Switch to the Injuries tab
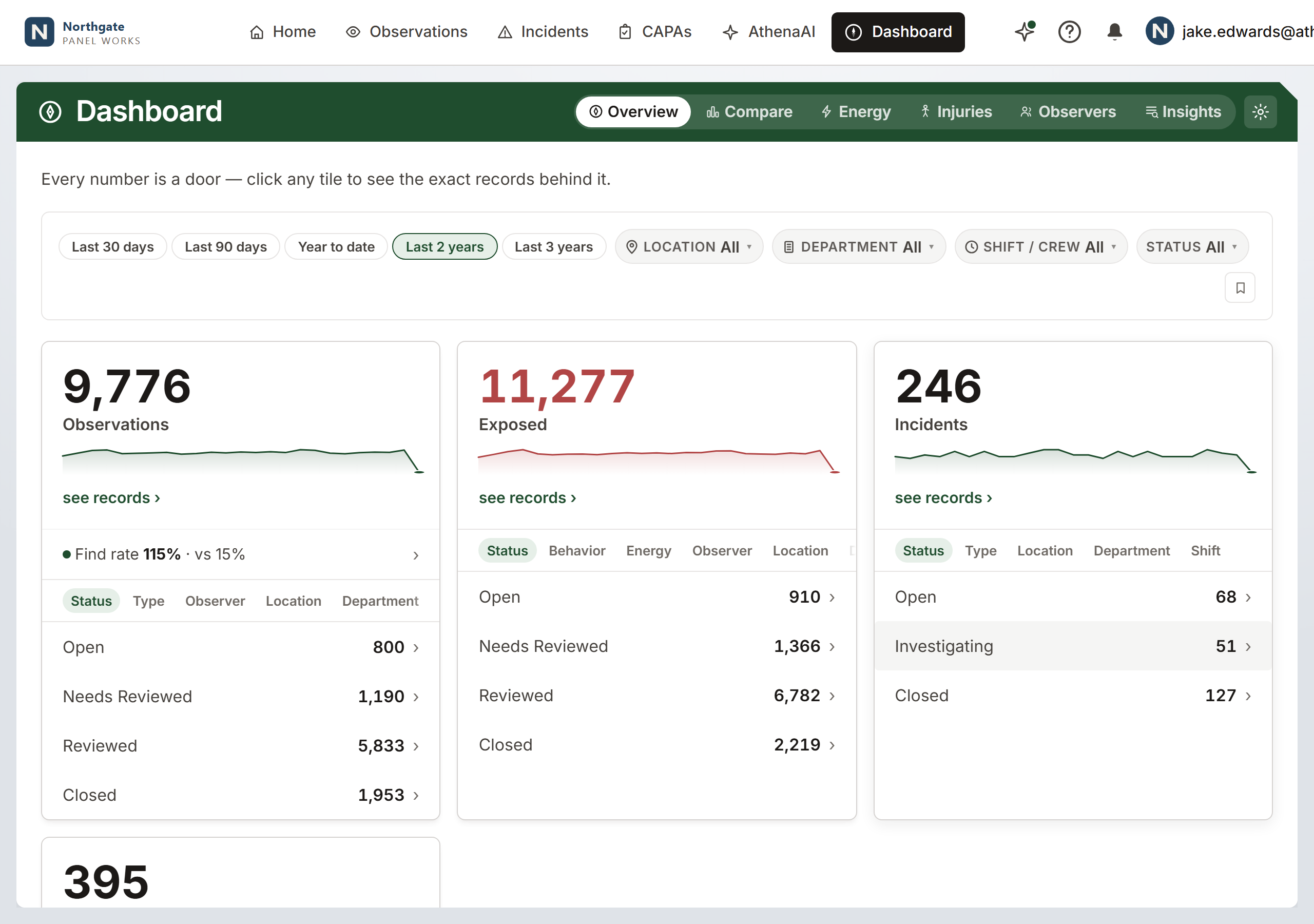This screenshot has height=924, width=1314. 956,111
